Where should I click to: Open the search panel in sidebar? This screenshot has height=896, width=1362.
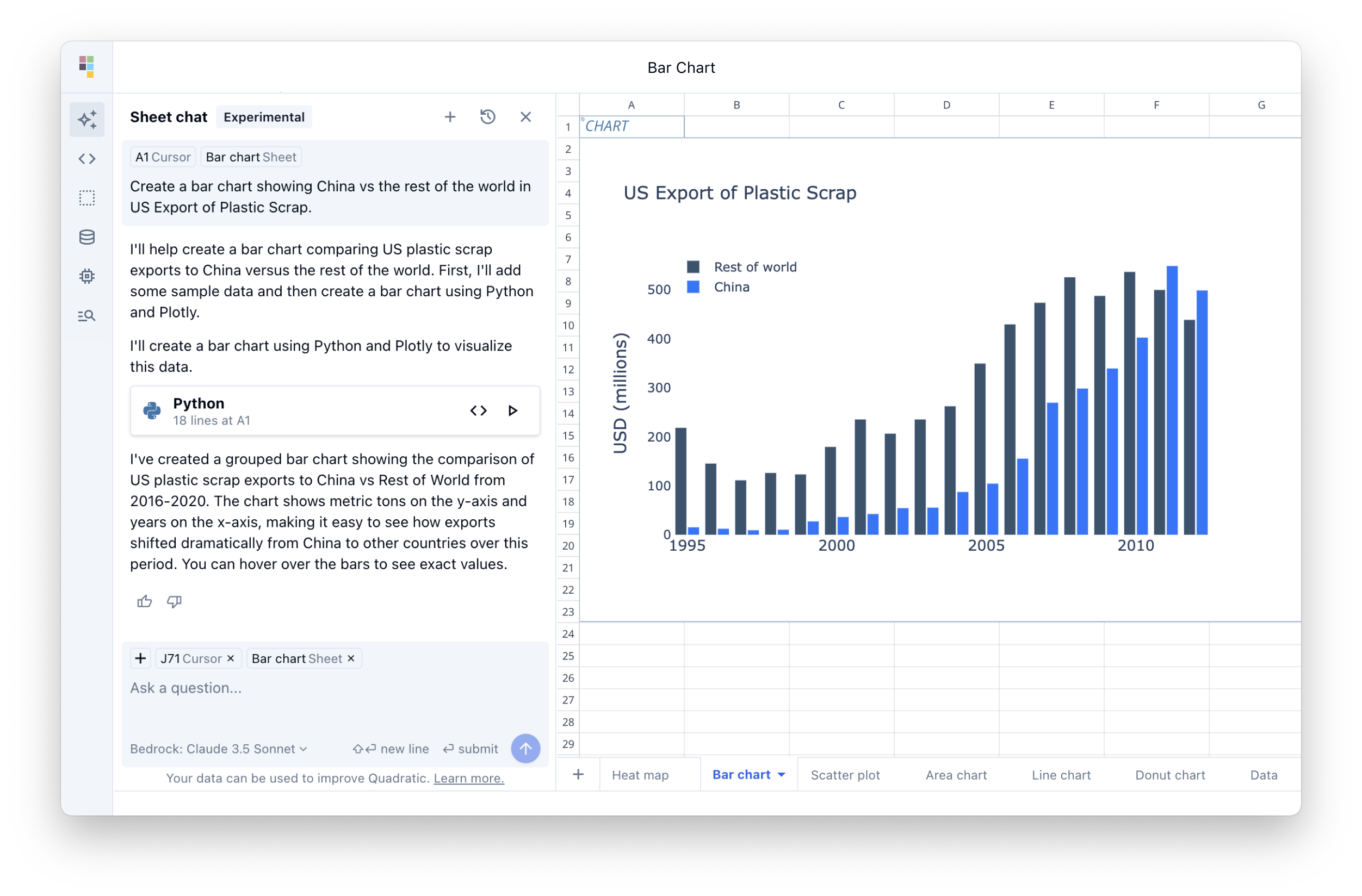tap(87, 315)
